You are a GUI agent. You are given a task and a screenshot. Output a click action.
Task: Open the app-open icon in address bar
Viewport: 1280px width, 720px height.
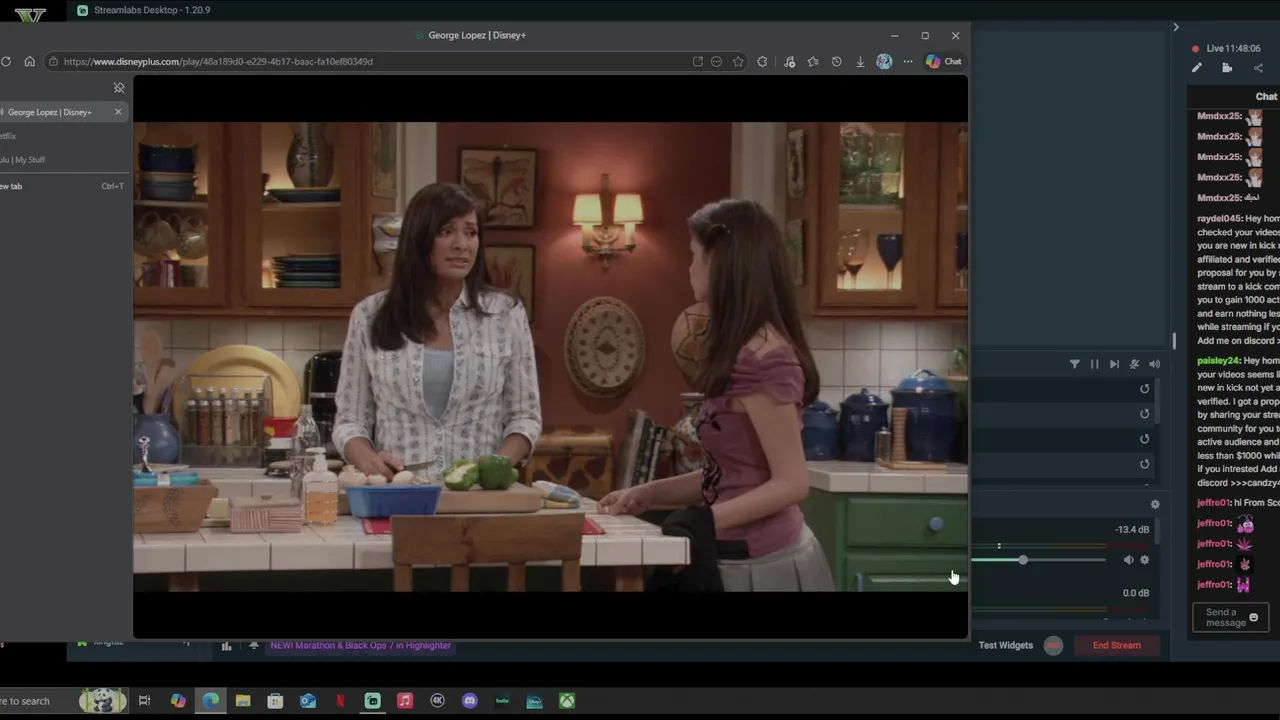pyautogui.click(x=697, y=61)
